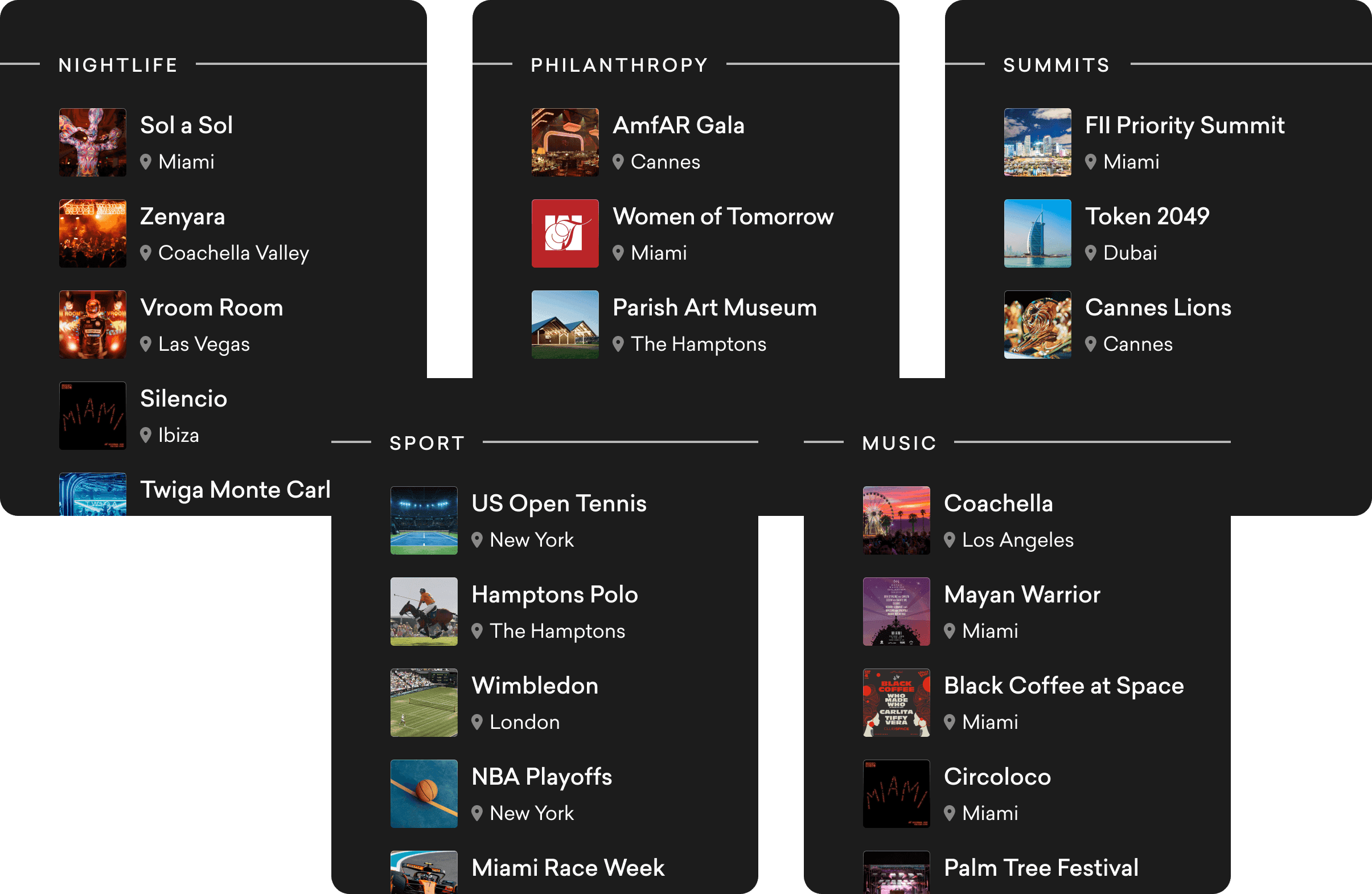Click the pin icon under Circoloco
Screen dimensions: 1372x894
pos(950,813)
